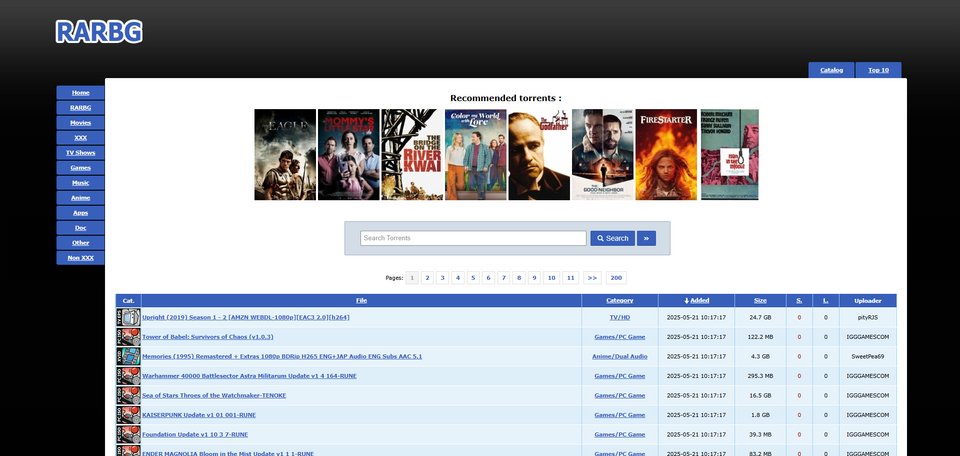960x456 pixels.
Task: Browse Doc category
Action: (80, 228)
